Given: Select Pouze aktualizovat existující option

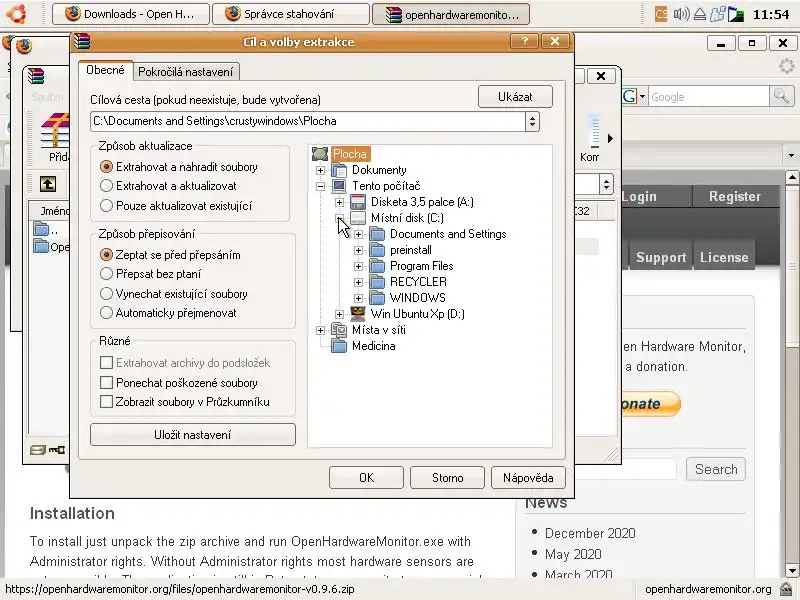Looking at the screenshot, I should 106,206.
